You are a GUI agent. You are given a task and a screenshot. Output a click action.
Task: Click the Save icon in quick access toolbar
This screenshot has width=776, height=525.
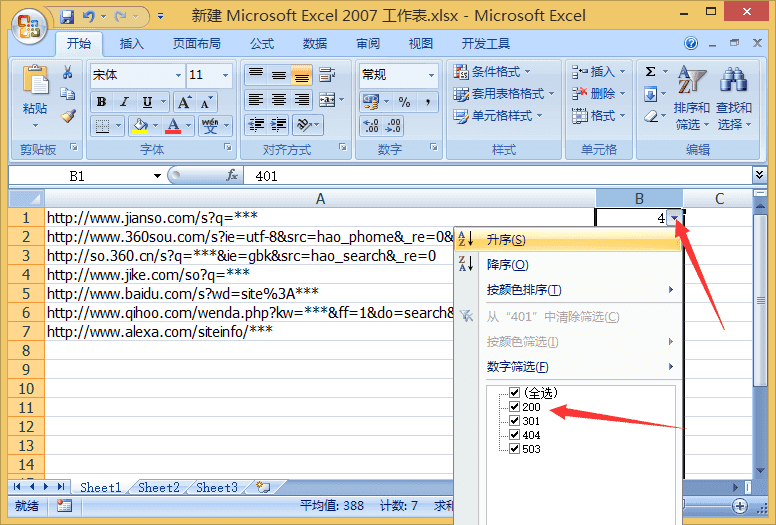point(67,17)
